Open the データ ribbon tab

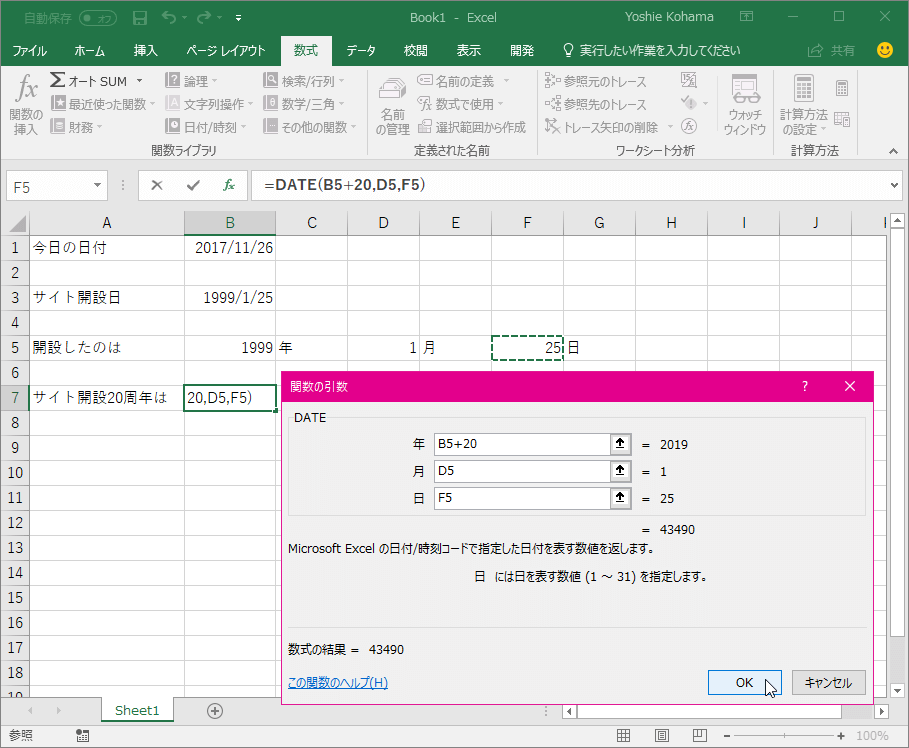click(361, 50)
